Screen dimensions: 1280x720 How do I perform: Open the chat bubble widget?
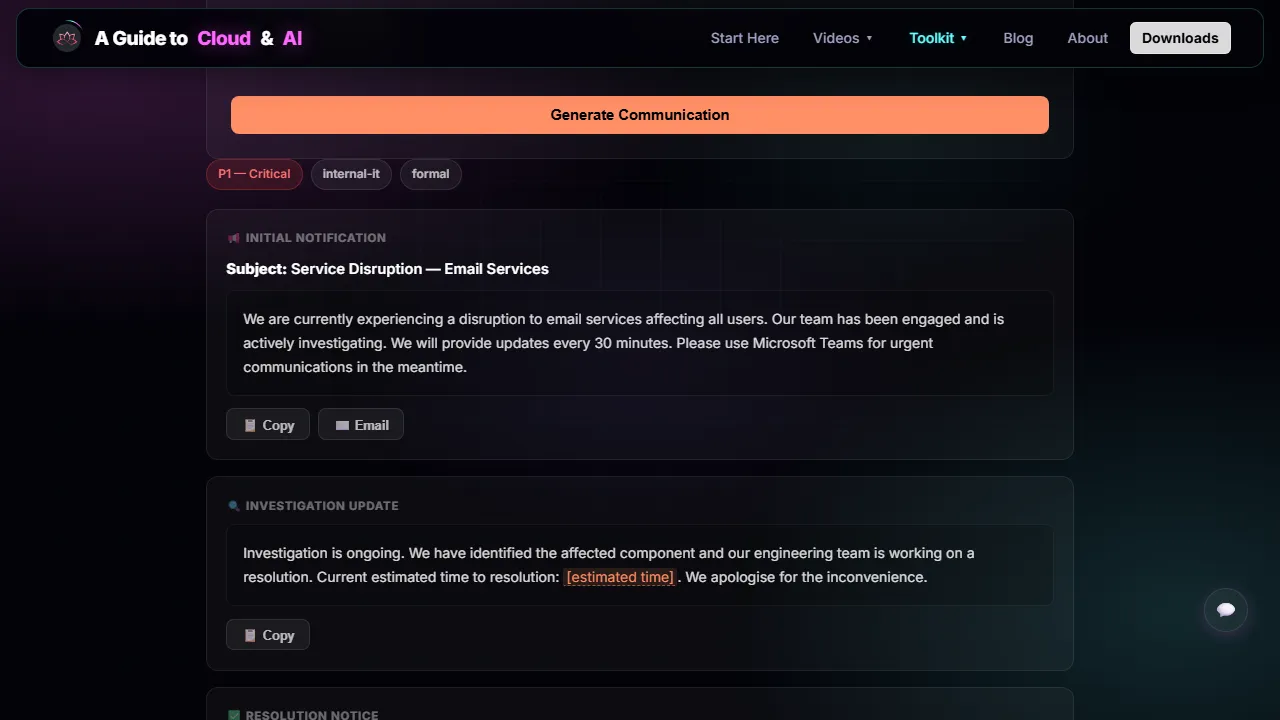click(x=1226, y=610)
